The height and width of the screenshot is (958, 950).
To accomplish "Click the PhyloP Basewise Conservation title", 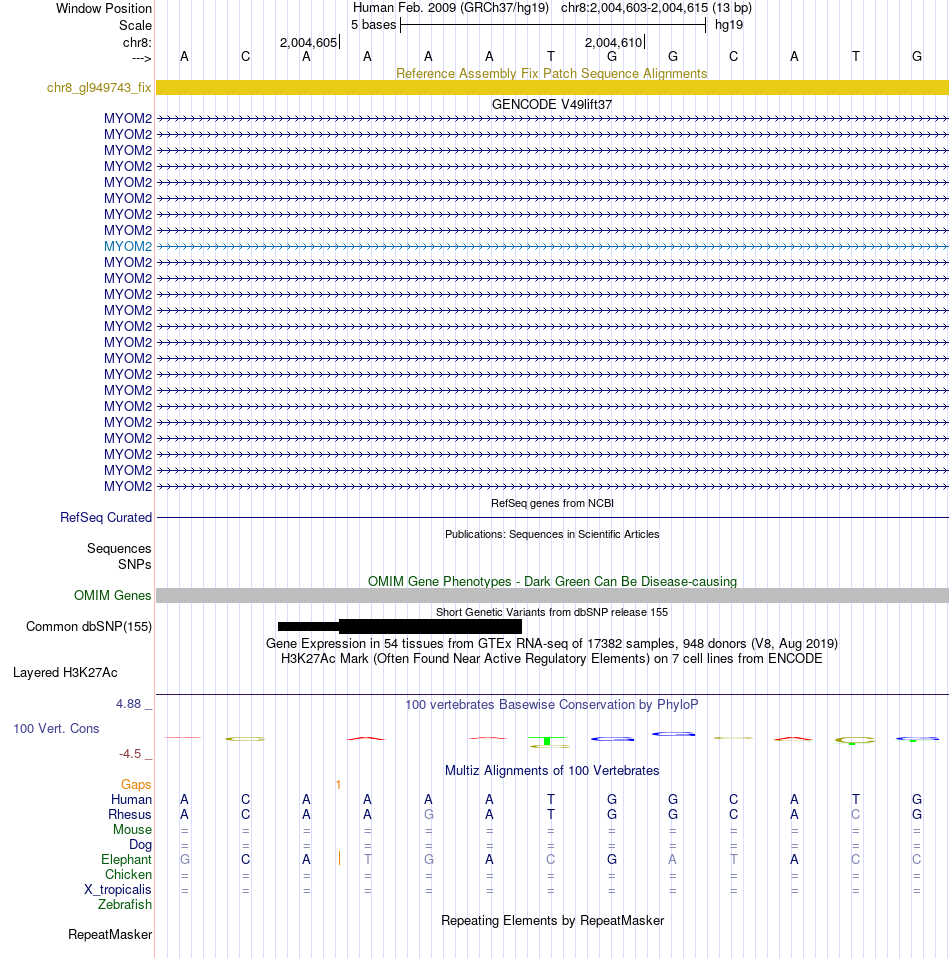I will click(552, 704).
